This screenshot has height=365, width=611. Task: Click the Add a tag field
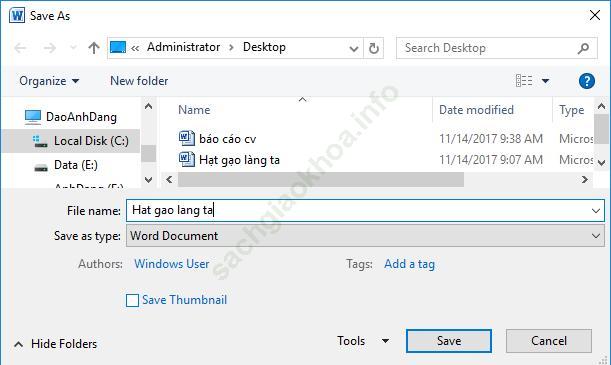[410, 264]
